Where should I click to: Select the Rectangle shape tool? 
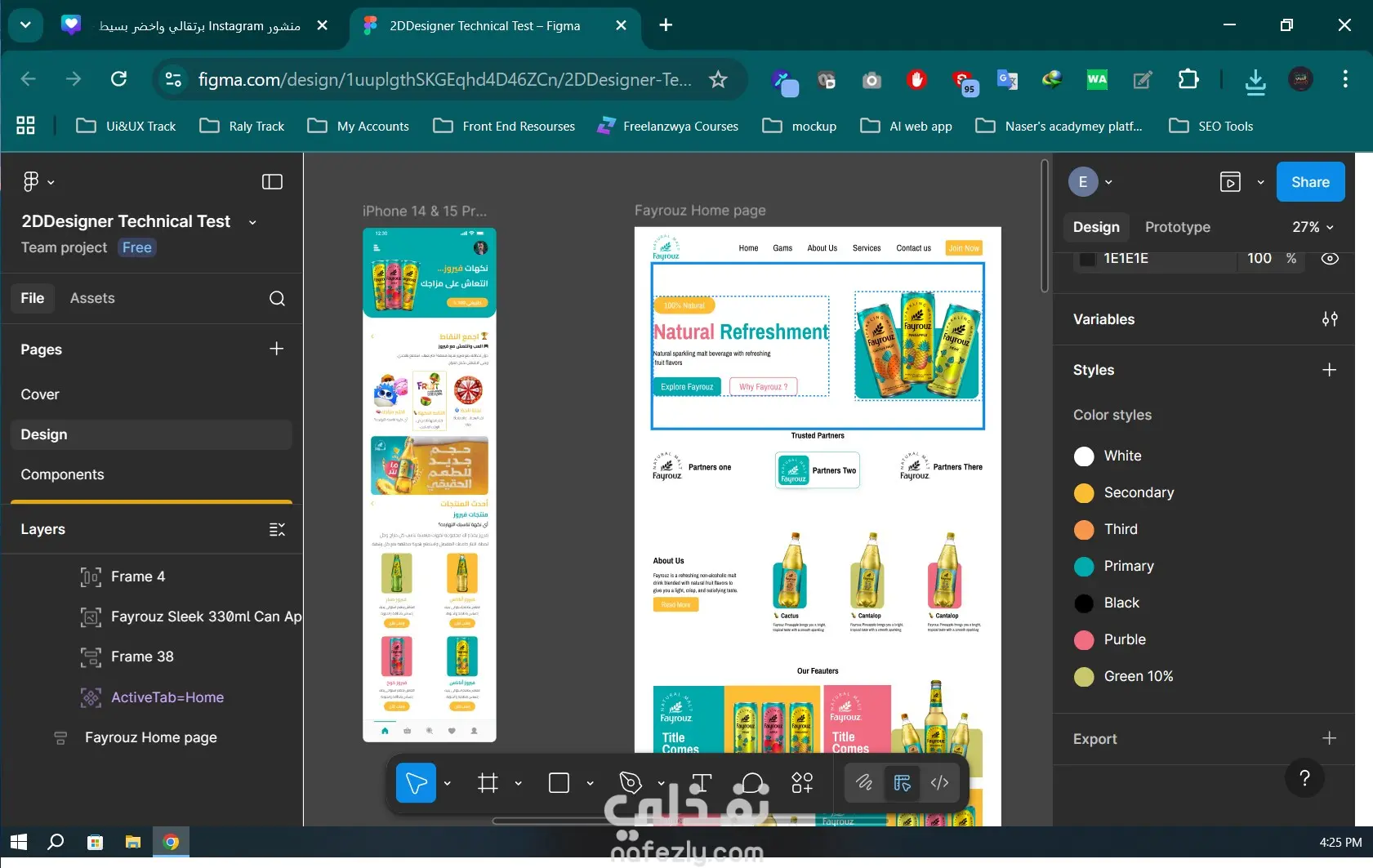click(559, 783)
